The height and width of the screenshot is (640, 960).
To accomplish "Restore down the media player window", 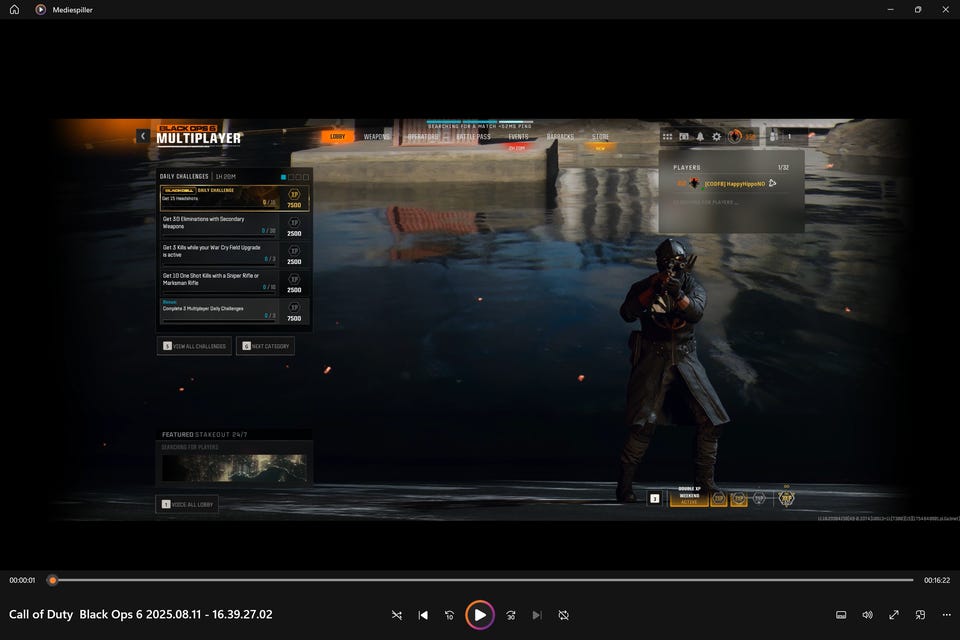I will pos(918,9).
